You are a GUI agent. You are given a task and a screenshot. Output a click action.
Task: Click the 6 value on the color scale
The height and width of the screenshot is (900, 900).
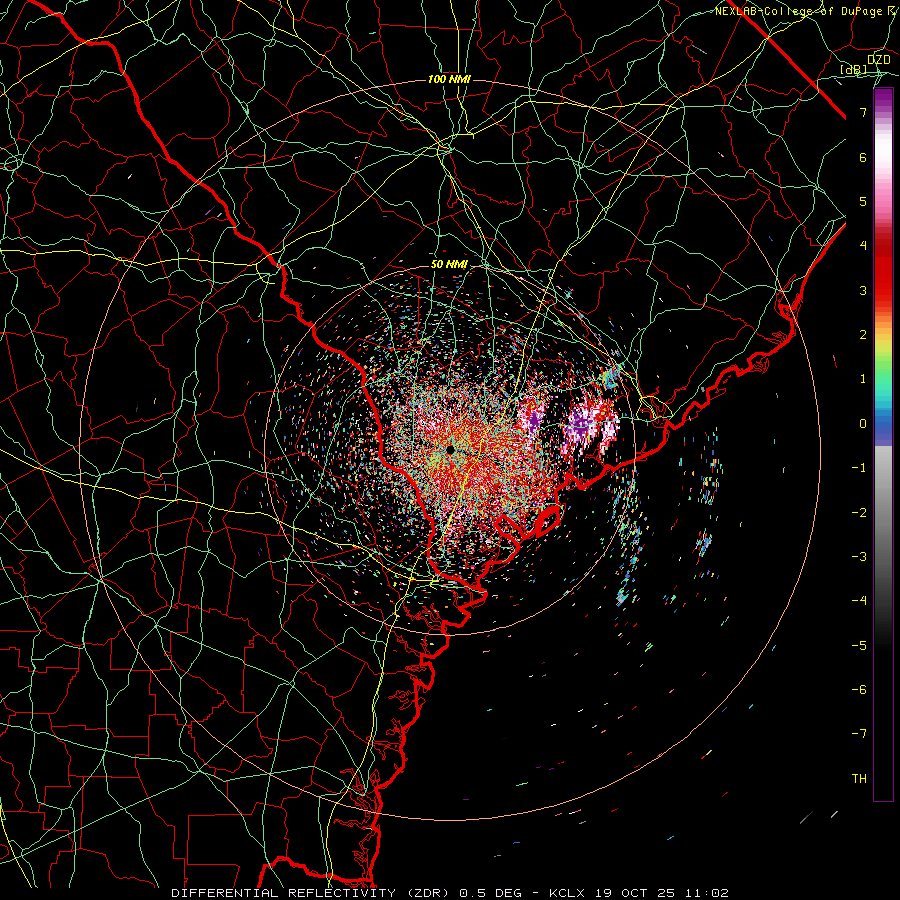(x=863, y=157)
